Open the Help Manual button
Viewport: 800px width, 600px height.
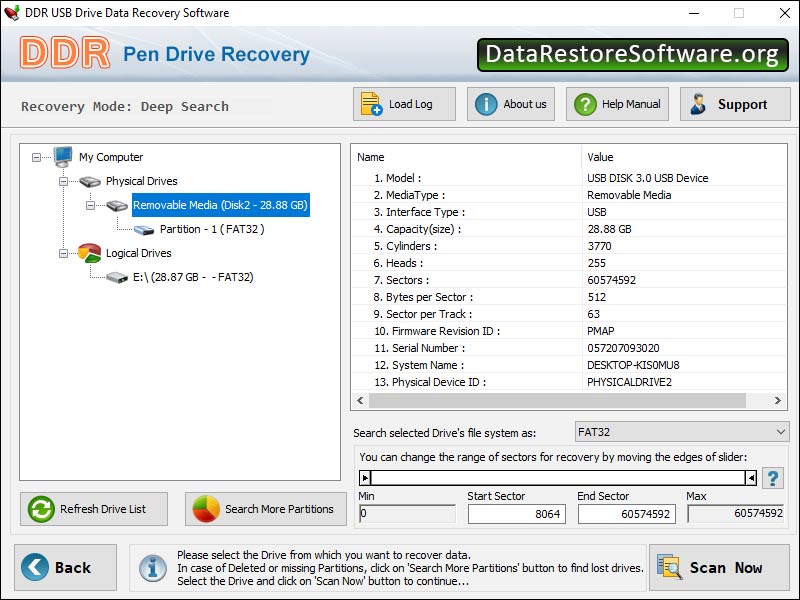[x=617, y=104]
